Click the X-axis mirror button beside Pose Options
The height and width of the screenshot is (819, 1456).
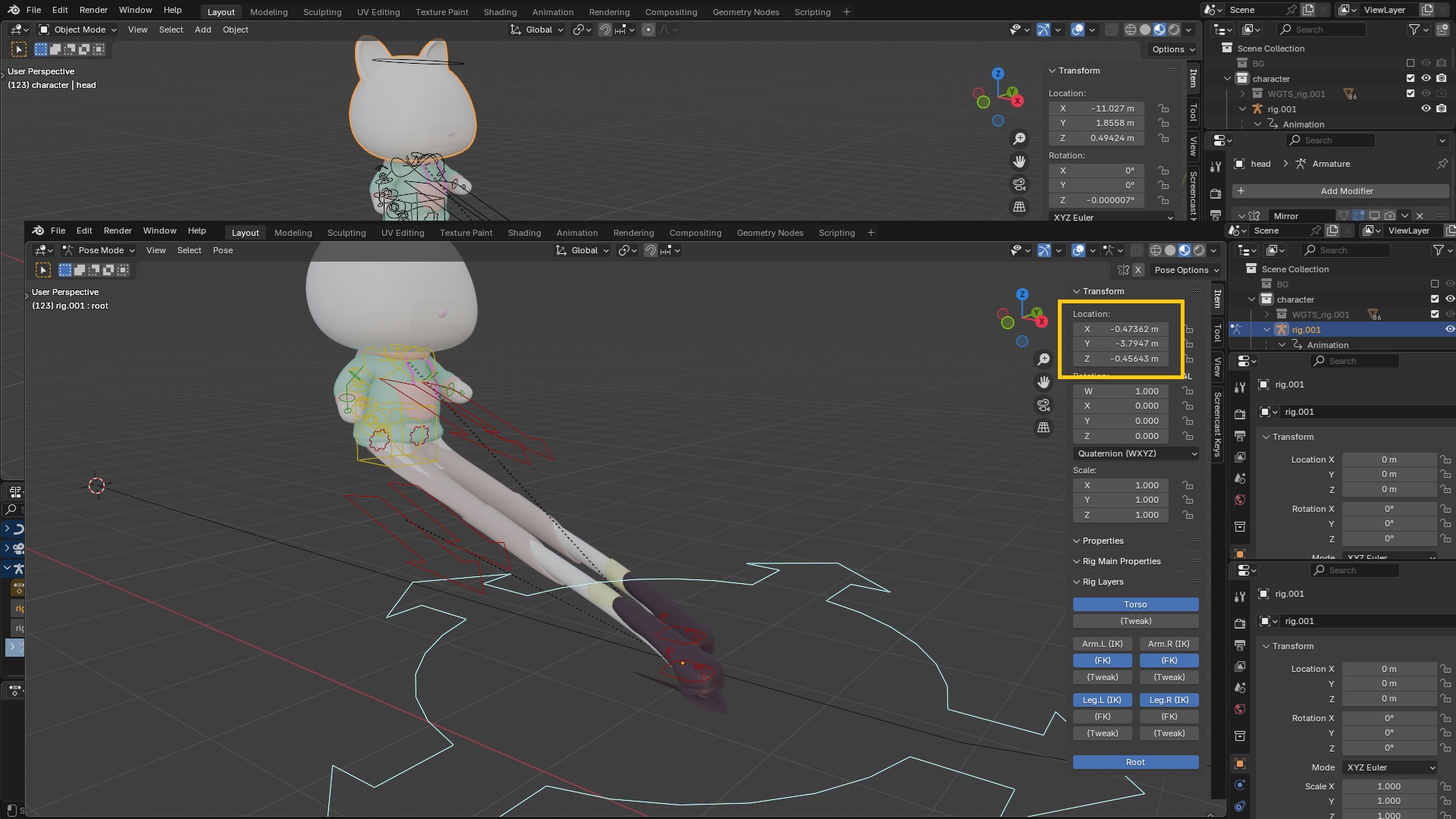click(x=1137, y=270)
